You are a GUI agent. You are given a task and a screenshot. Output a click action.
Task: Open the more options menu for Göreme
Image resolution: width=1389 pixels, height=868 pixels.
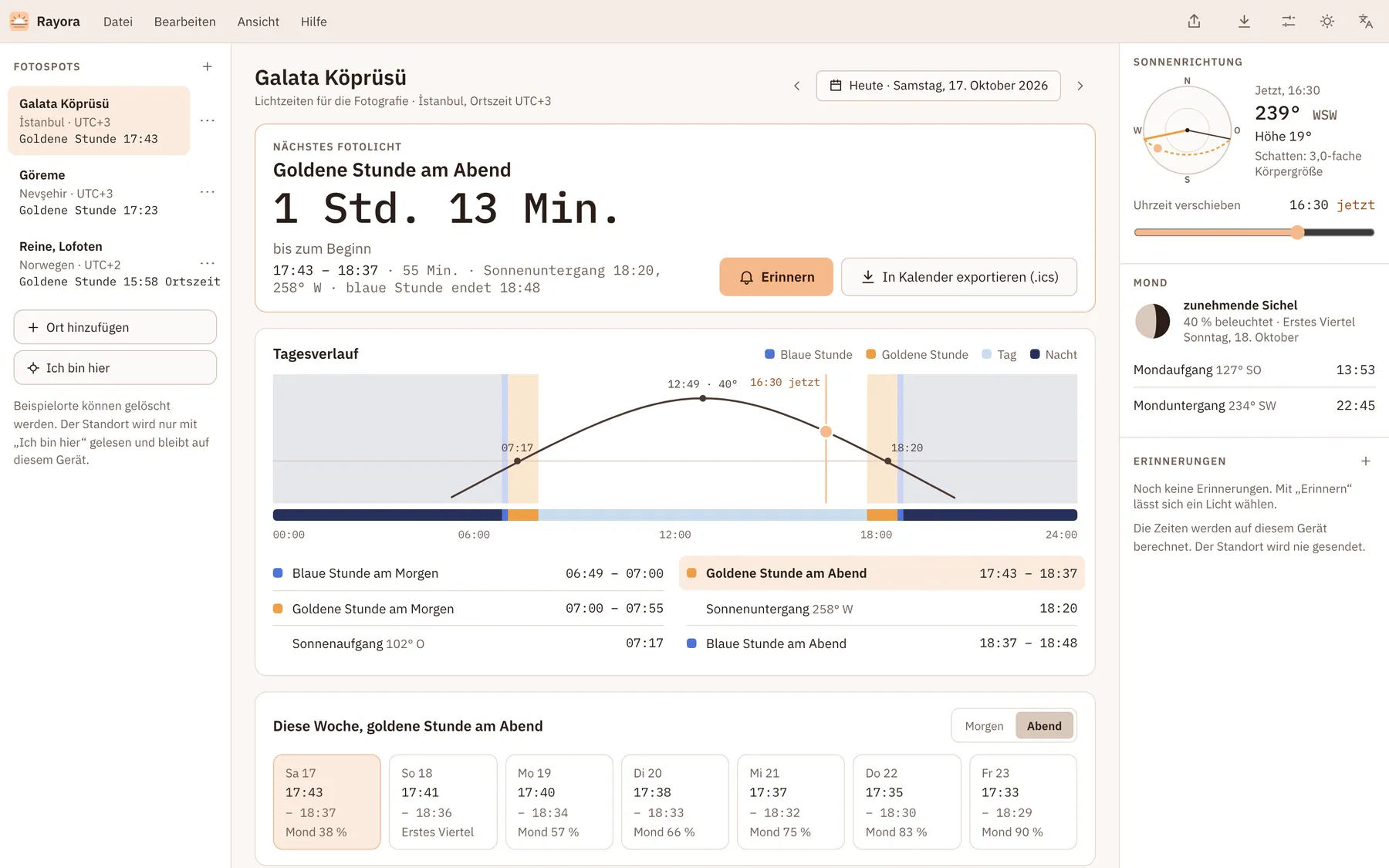(x=207, y=192)
